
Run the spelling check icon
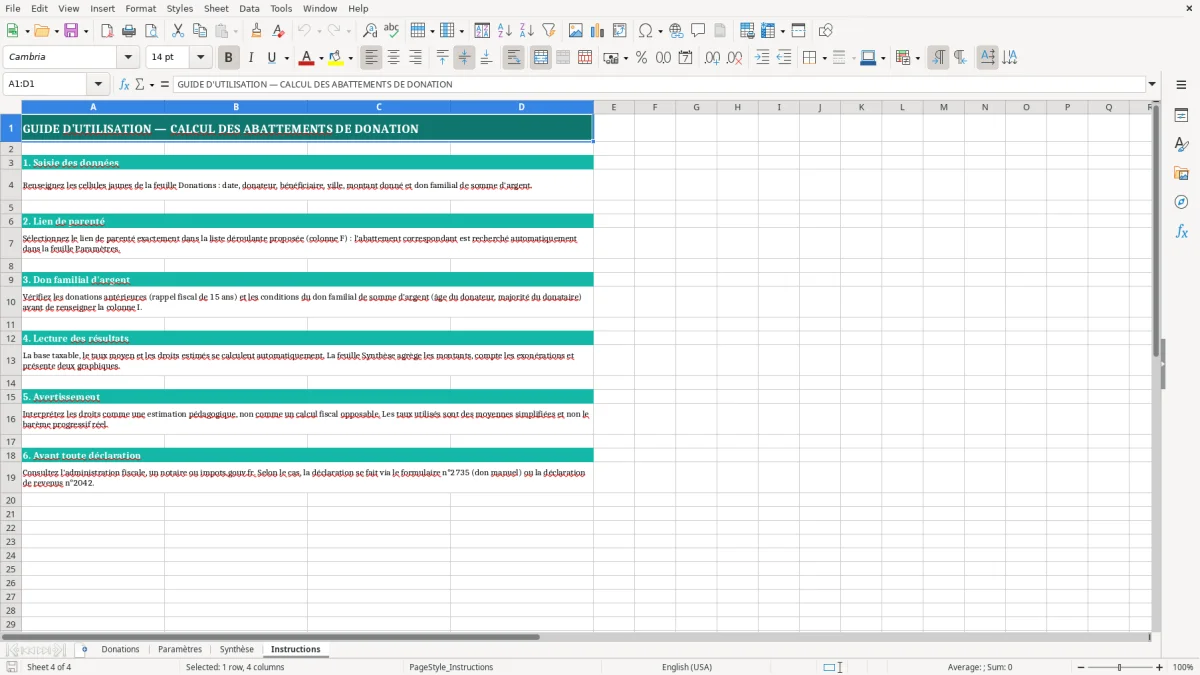pyautogui.click(x=391, y=31)
